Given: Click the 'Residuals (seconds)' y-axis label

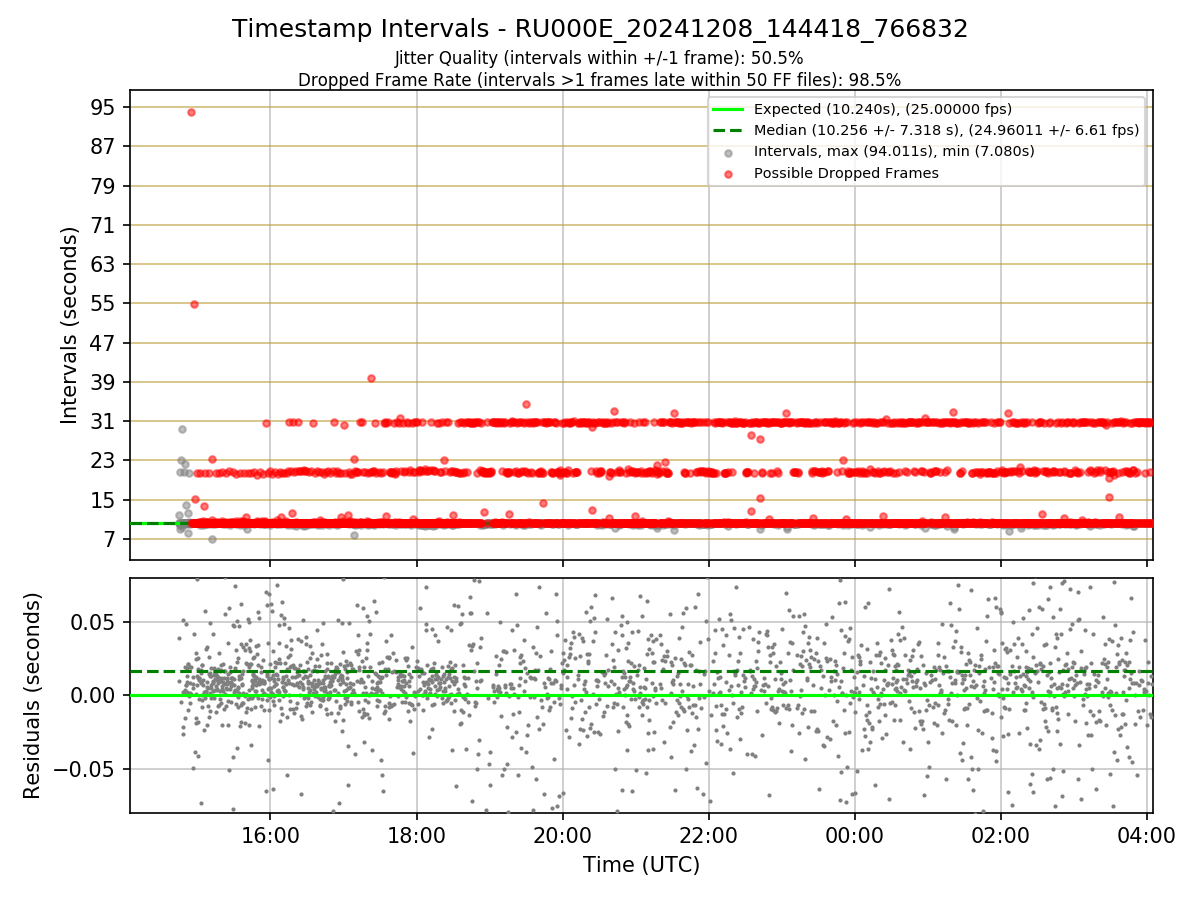Looking at the screenshot, I should [33, 695].
